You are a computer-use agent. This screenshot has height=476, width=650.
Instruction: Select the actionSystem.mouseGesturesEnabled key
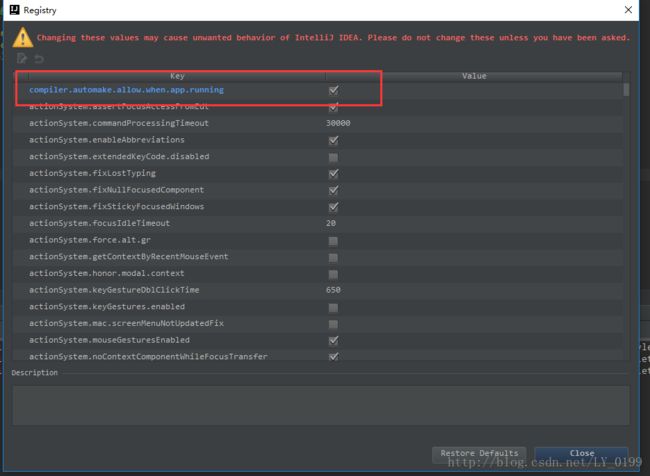click(x=109, y=340)
